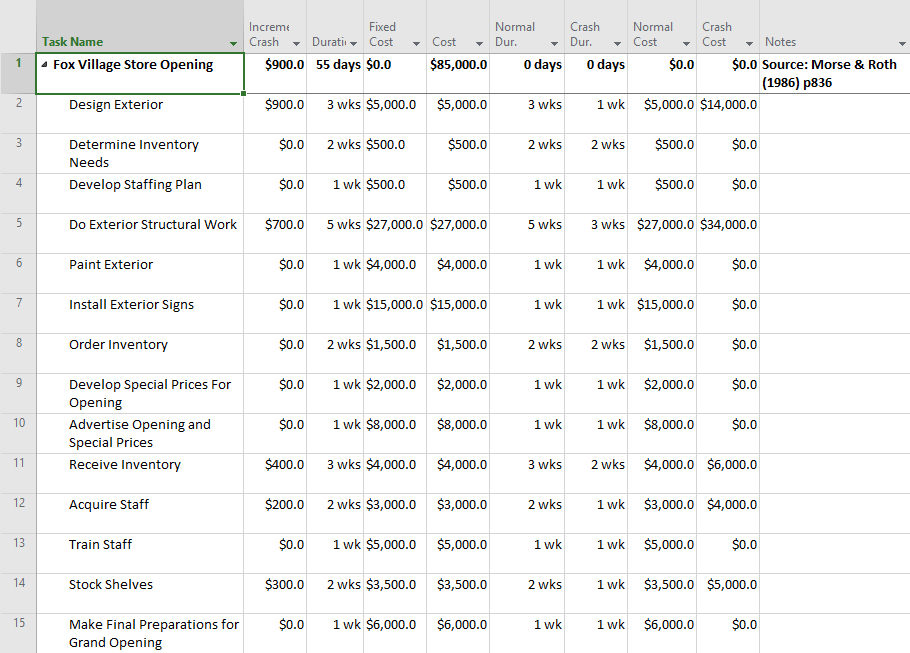910x653 pixels.
Task: Click Install Exterior Signs' $15,000.0 fixed cost
Action: (x=395, y=313)
